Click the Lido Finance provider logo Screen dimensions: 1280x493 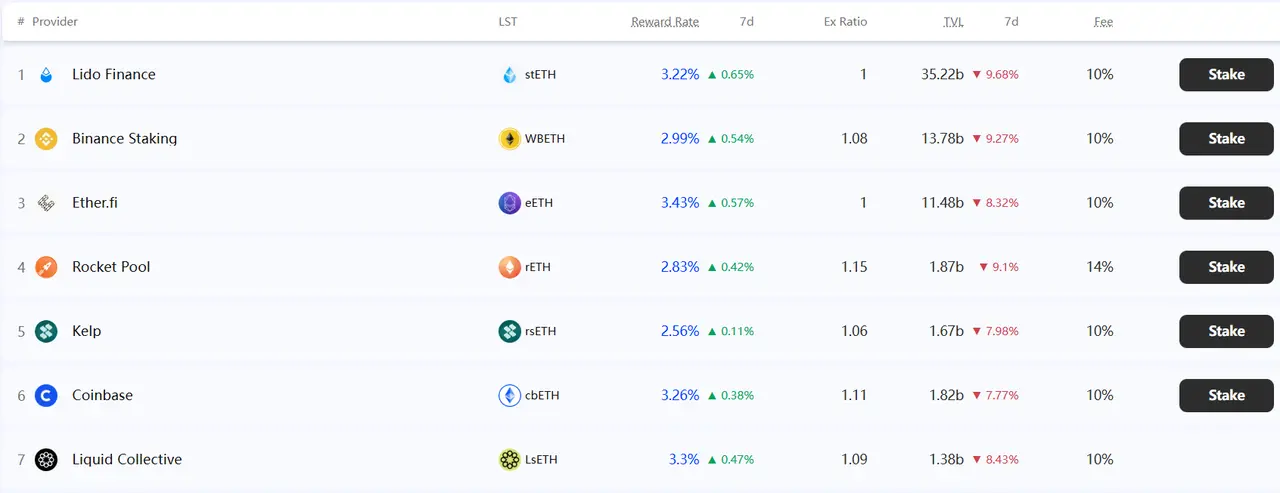pyautogui.click(x=46, y=75)
